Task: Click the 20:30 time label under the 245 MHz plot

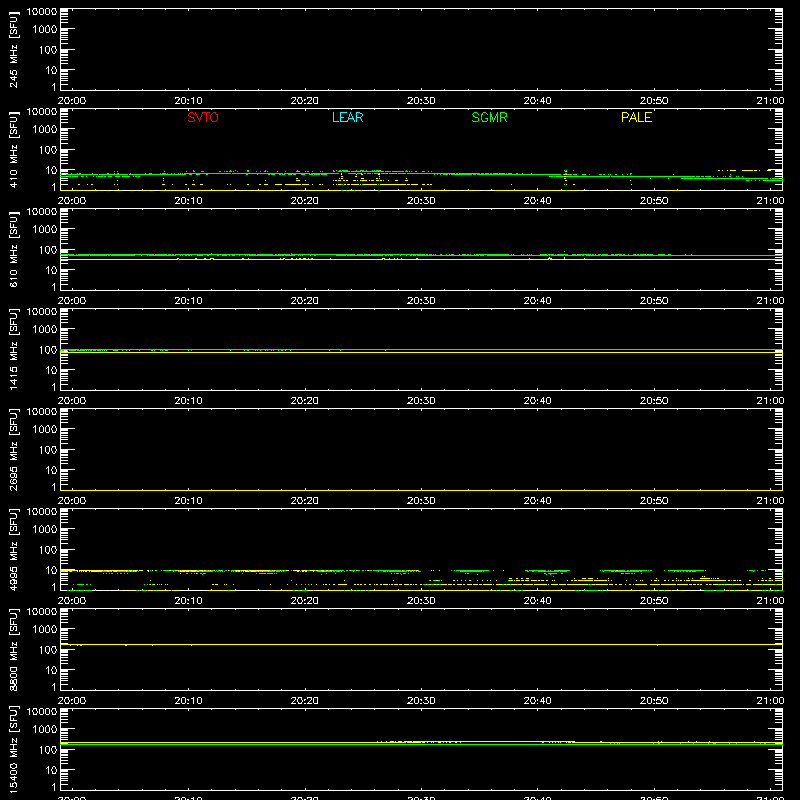Action: pos(421,101)
